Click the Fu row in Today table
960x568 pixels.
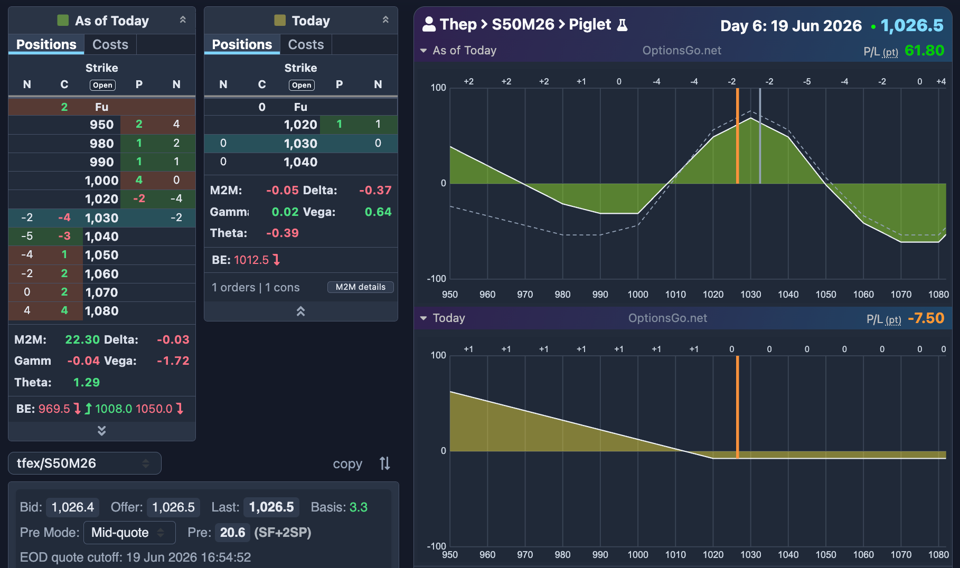point(301,106)
